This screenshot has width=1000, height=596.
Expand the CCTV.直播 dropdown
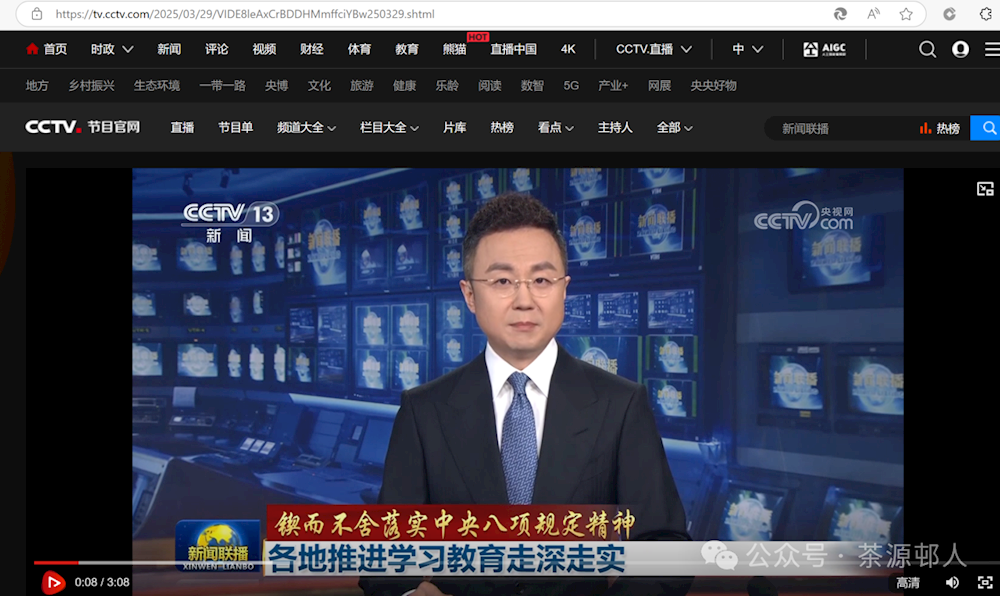(654, 49)
